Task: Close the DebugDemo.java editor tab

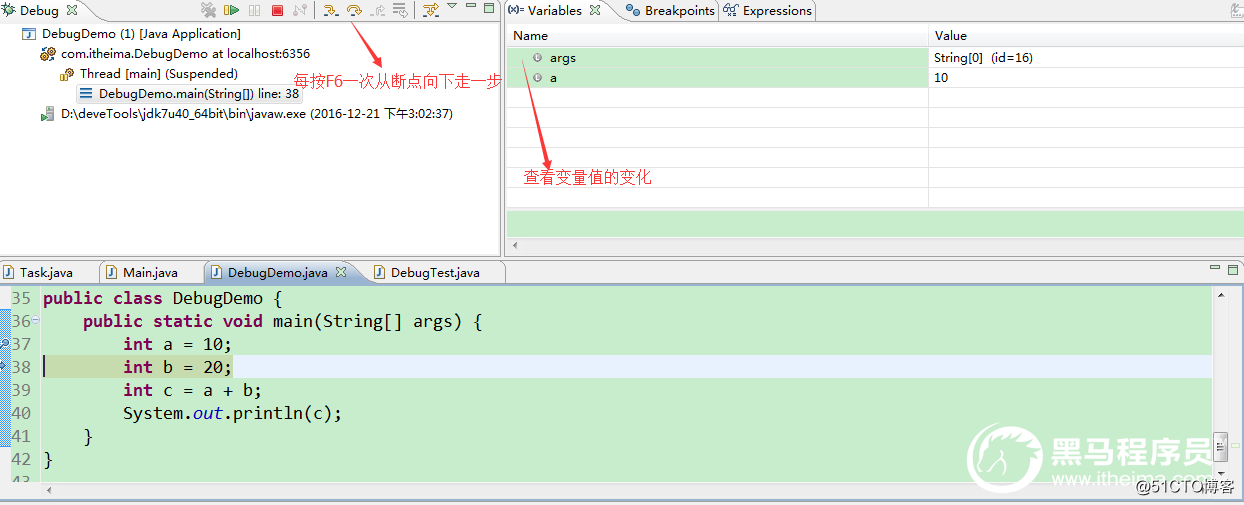Action: pyautogui.click(x=340, y=272)
